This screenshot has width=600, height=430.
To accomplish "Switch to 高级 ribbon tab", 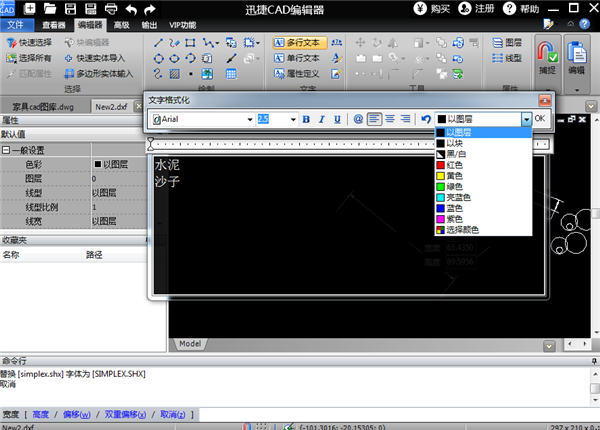I will (121, 25).
